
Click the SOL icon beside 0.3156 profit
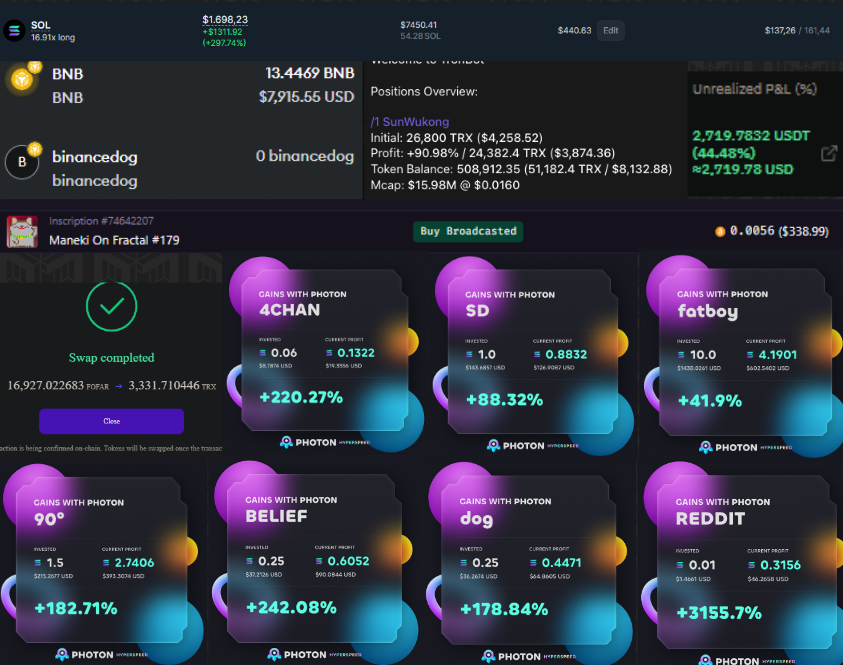(x=751, y=565)
